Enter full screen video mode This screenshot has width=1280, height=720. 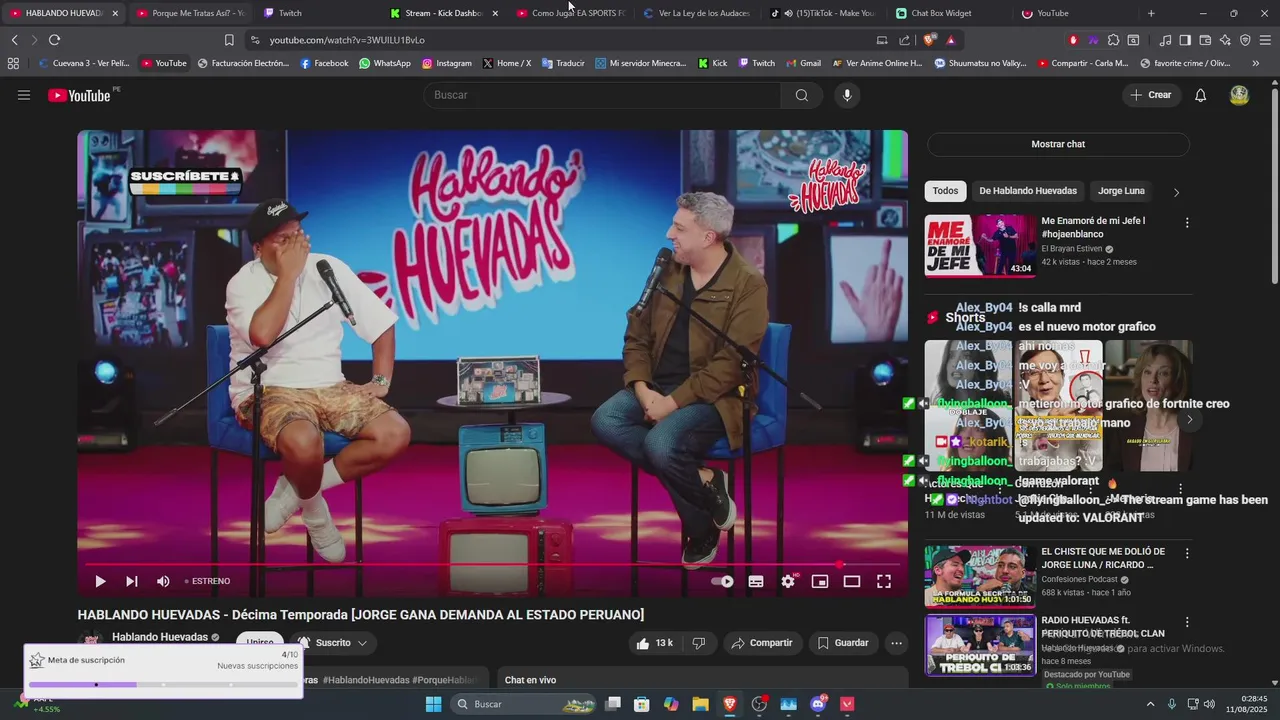(884, 581)
